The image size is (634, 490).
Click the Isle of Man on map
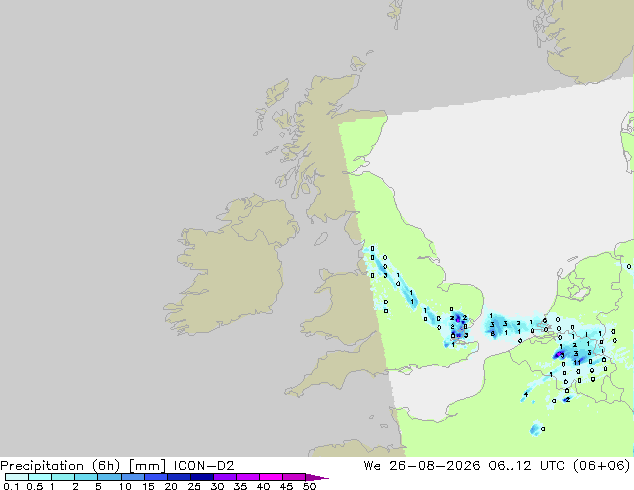(x=321, y=239)
